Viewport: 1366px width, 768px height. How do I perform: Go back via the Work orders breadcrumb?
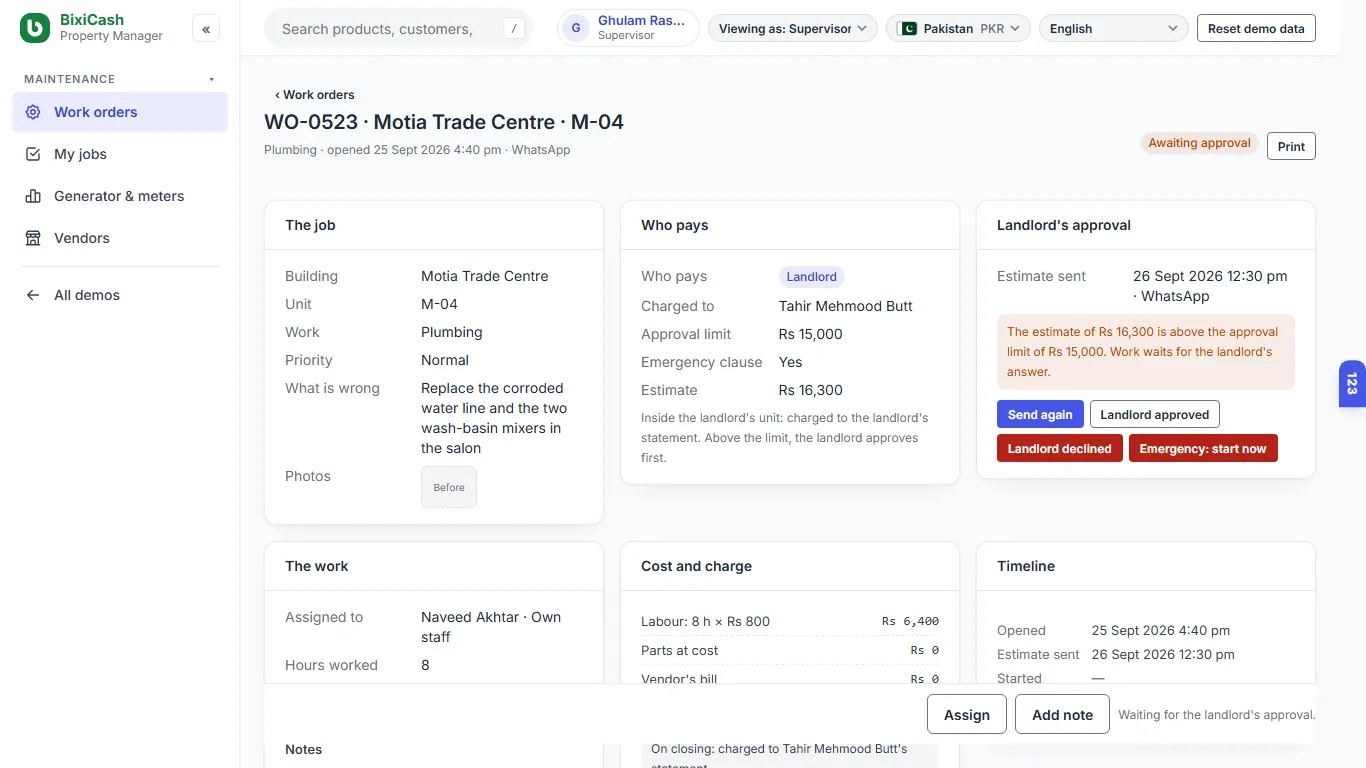[315, 95]
